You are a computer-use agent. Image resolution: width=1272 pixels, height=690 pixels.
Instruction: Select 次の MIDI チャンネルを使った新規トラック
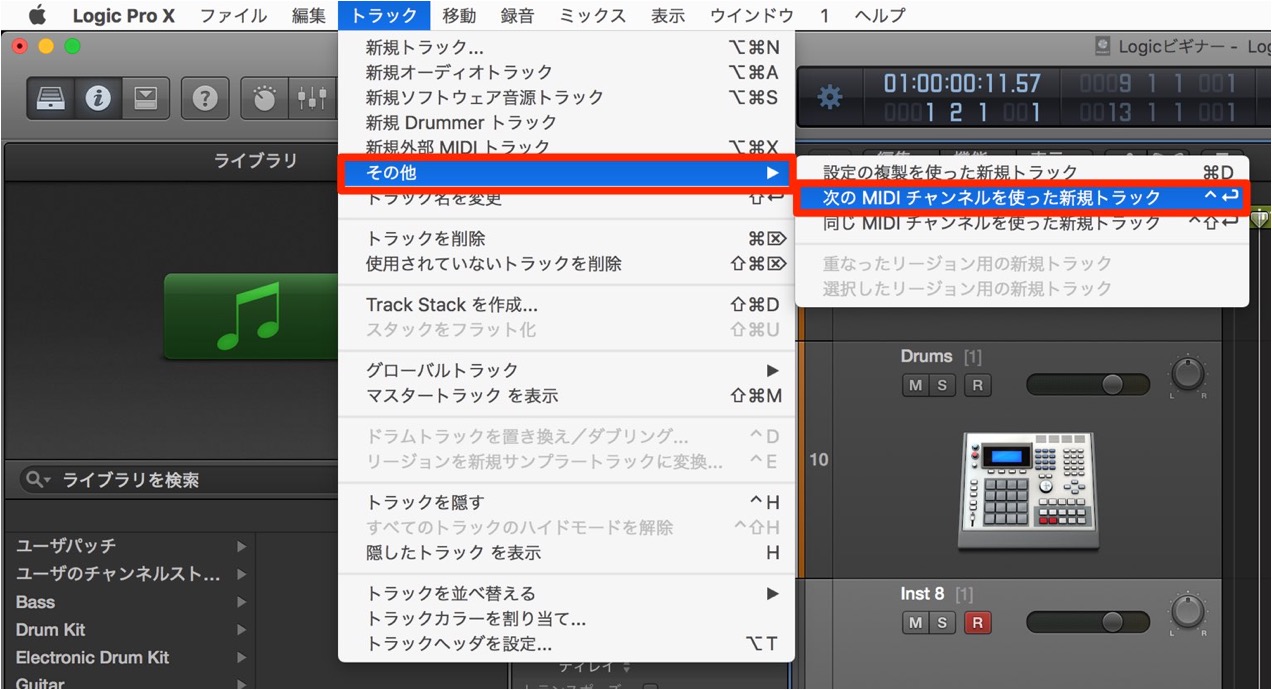point(1021,198)
